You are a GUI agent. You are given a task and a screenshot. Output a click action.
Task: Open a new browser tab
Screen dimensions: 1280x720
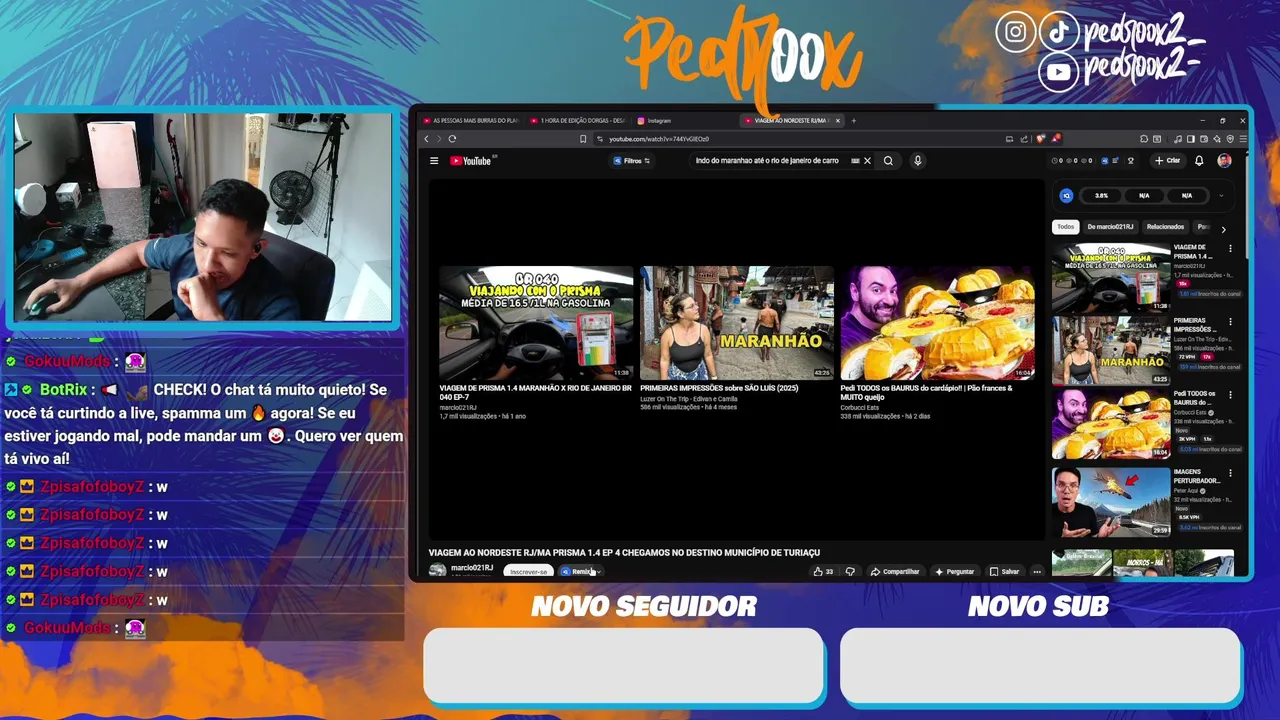pos(853,121)
